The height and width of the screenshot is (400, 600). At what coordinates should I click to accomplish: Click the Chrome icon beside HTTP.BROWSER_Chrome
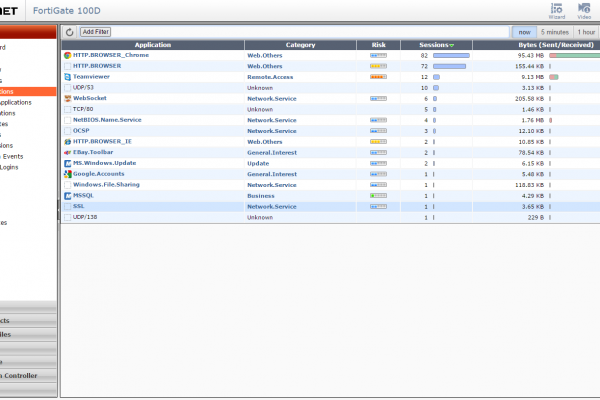pos(68,56)
